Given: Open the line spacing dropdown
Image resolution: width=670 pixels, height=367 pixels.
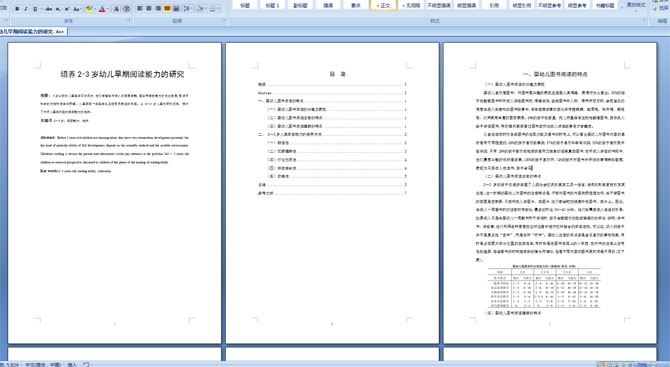Looking at the screenshot, I should [x=188, y=9].
